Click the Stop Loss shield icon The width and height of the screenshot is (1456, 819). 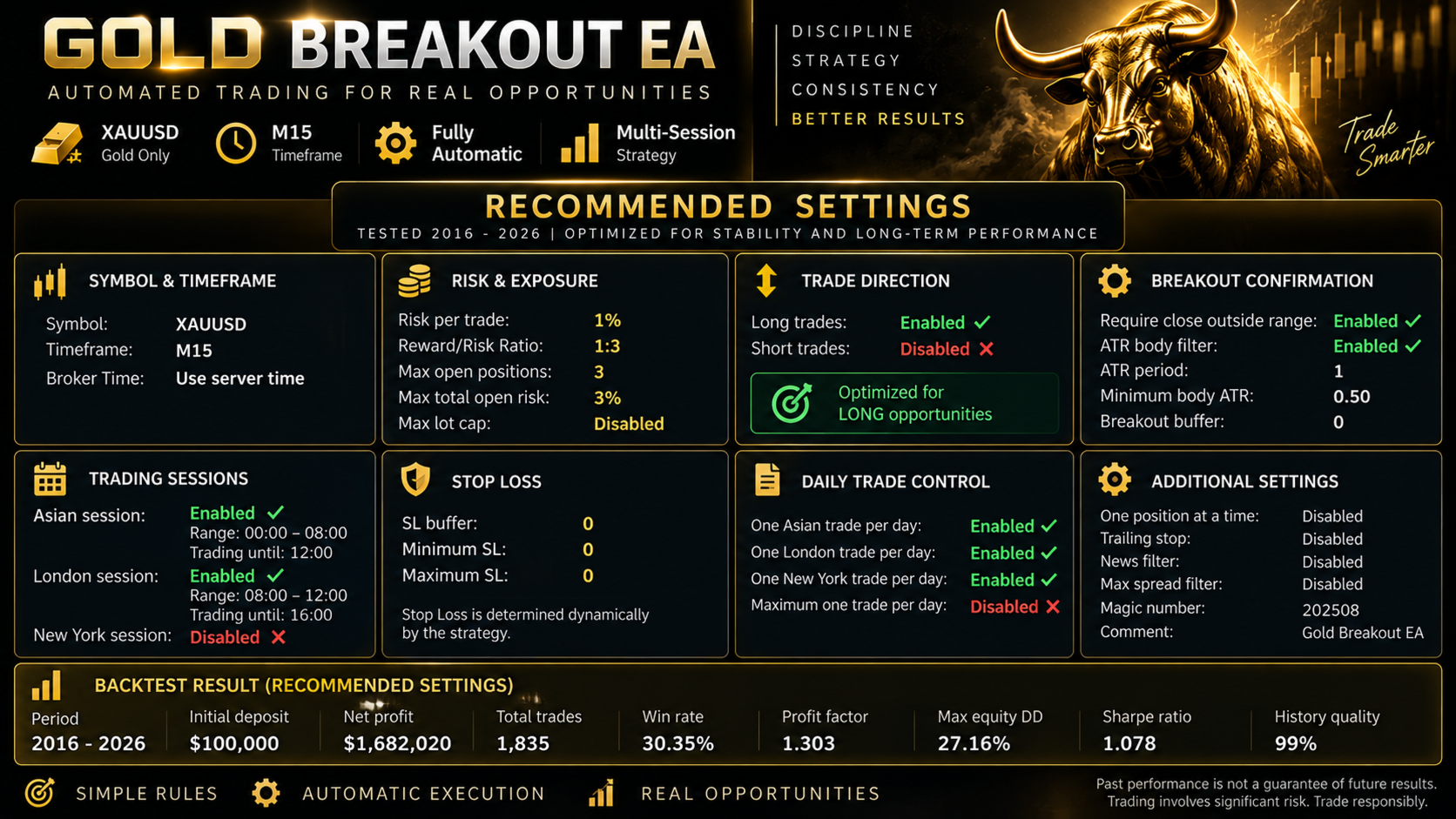click(415, 480)
